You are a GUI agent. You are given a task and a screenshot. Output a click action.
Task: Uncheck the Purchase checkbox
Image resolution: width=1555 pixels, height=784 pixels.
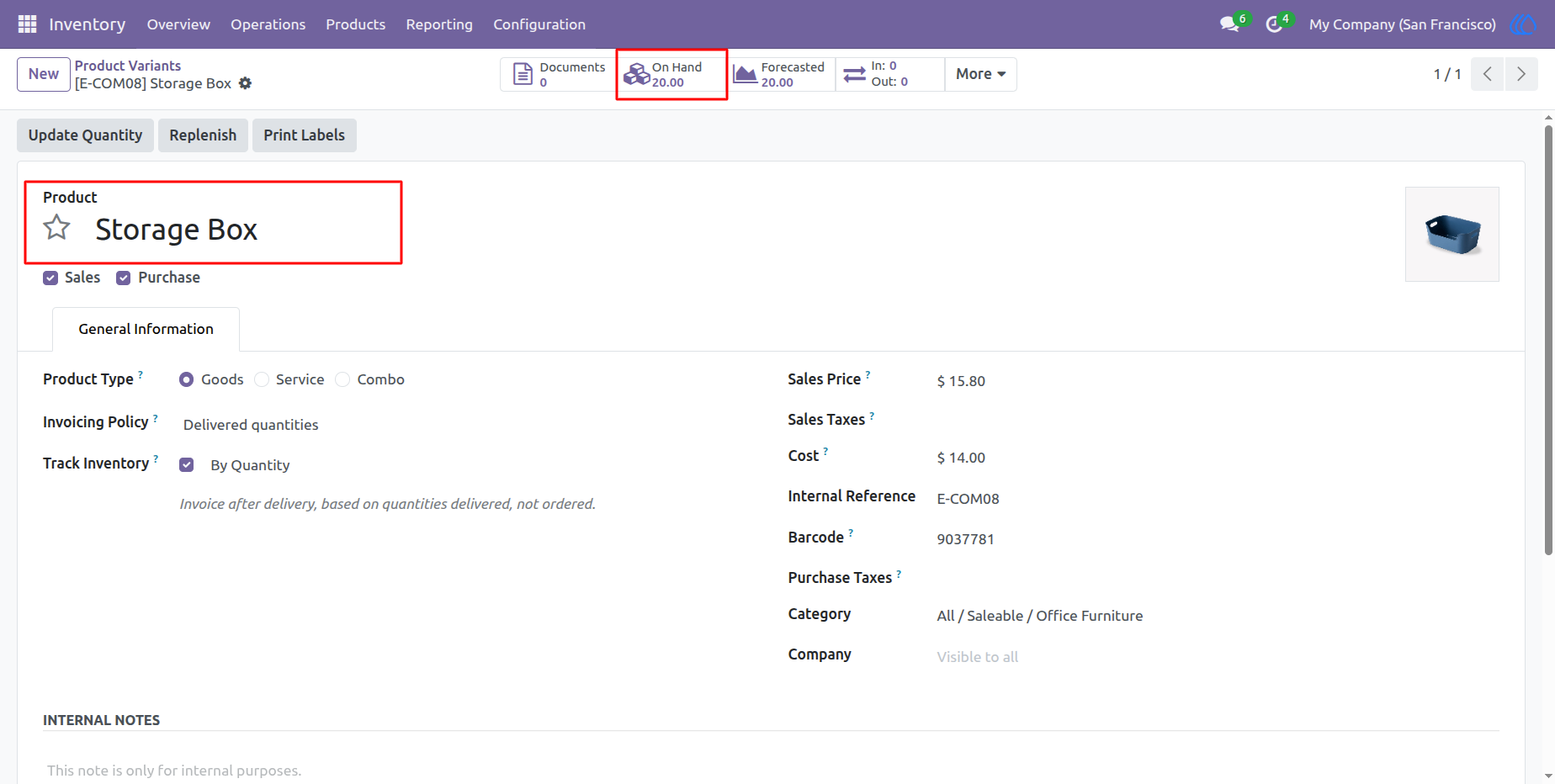pos(124,278)
